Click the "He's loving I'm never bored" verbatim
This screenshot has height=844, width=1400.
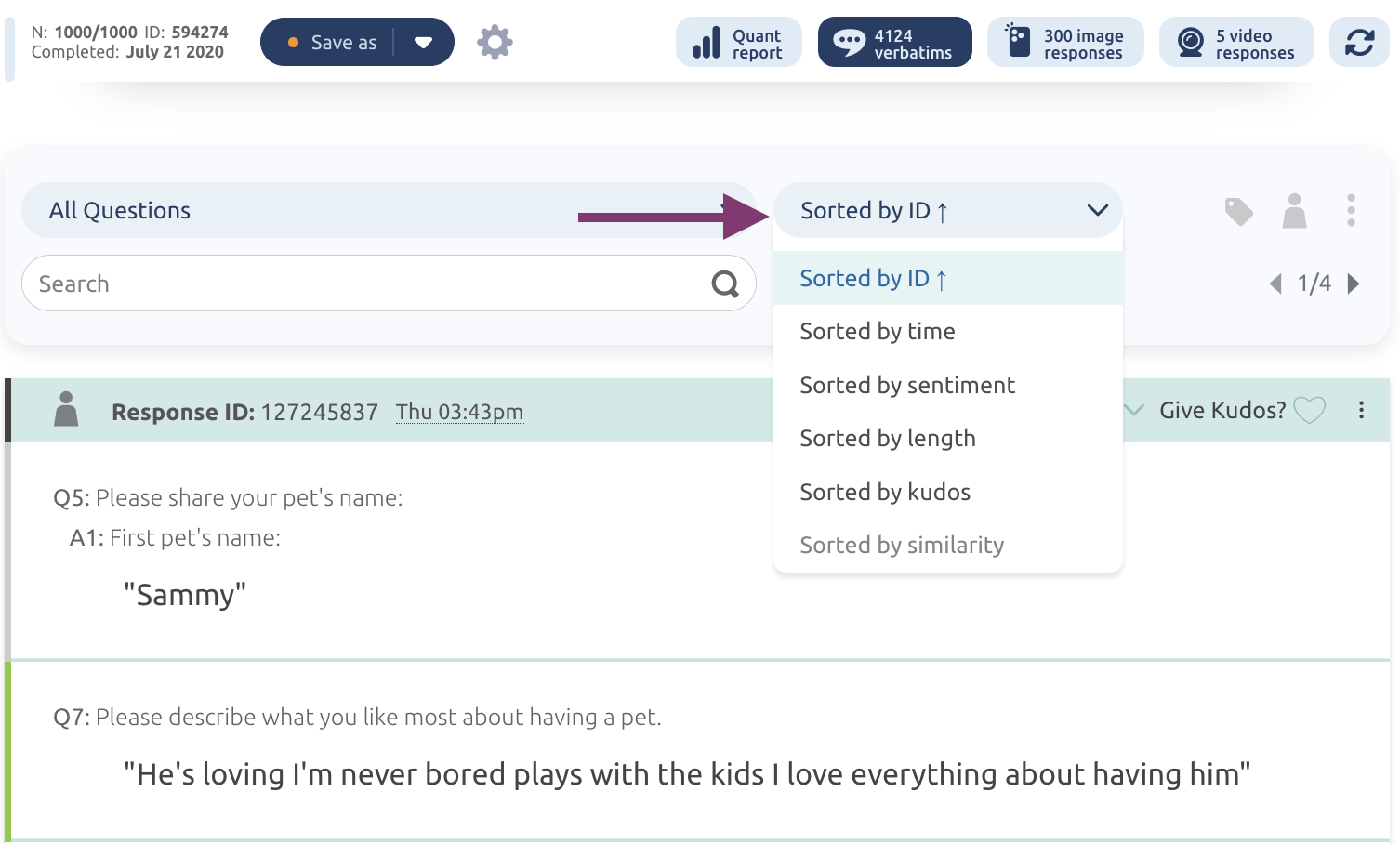tap(687, 774)
